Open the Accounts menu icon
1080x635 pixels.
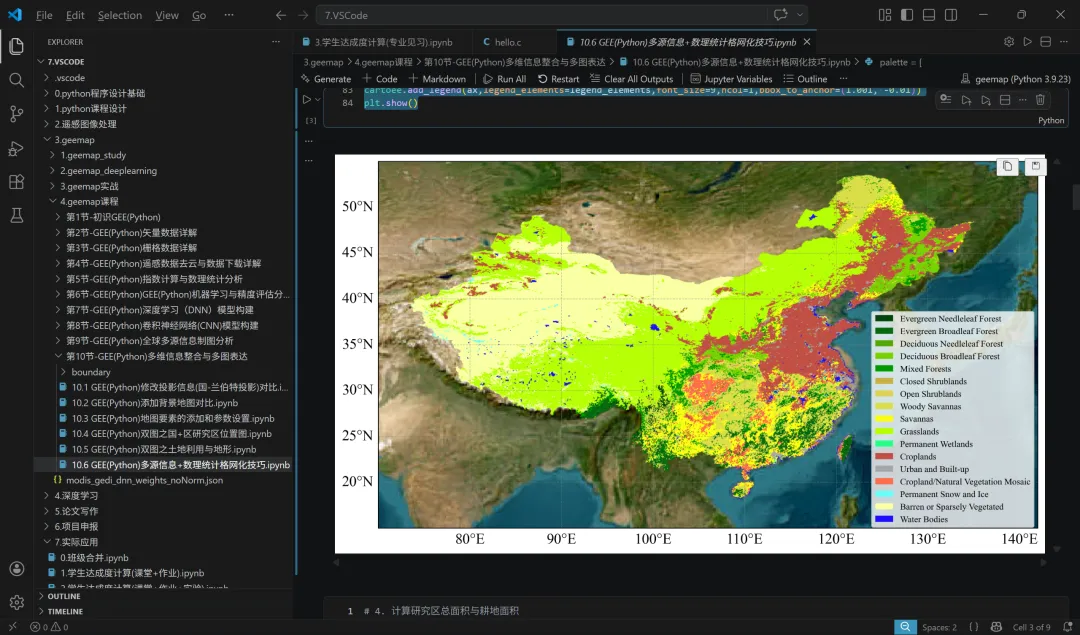[x=17, y=569]
